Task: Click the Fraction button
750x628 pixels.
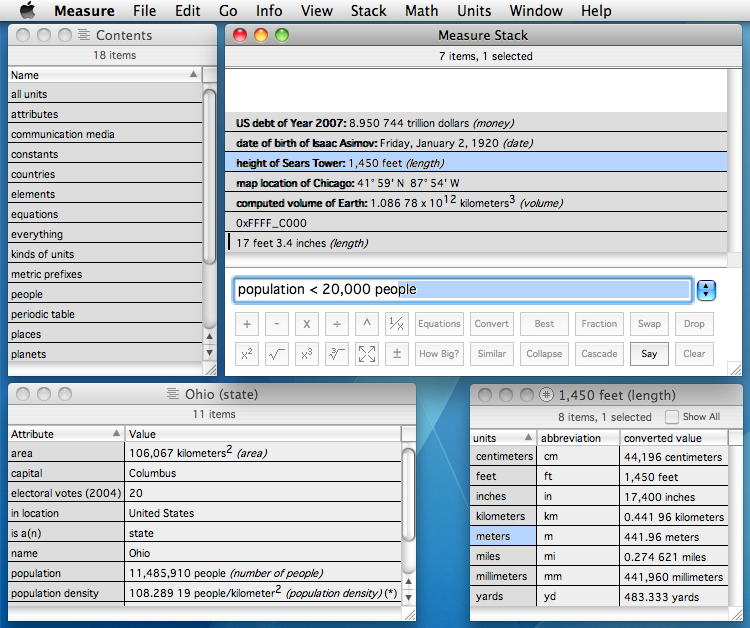Action: (599, 324)
